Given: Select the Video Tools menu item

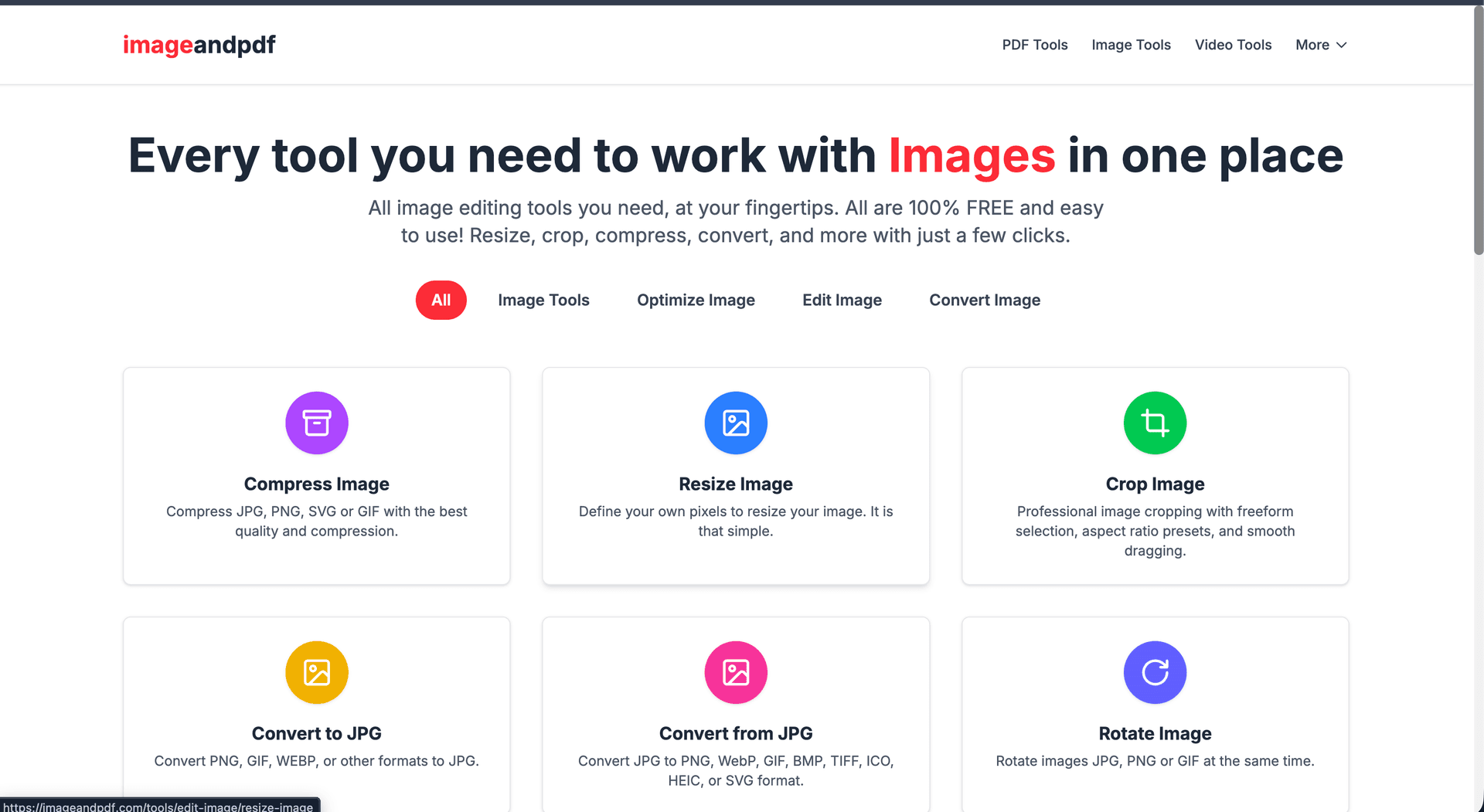Looking at the screenshot, I should point(1233,45).
